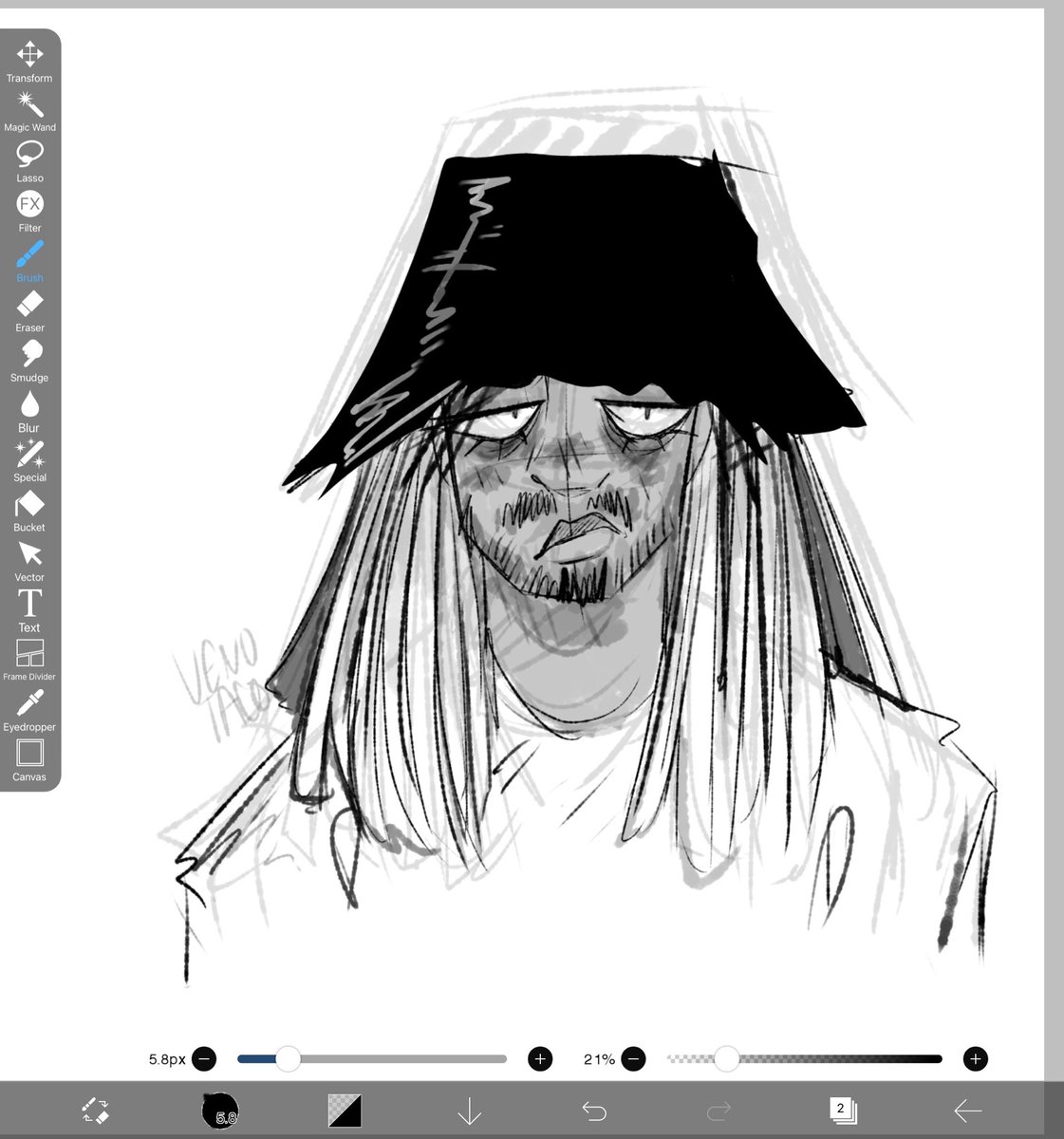This screenshot has height=1139, width=1064.
Task: Click the opacity slider track
Action: [x=805, y=1059]
